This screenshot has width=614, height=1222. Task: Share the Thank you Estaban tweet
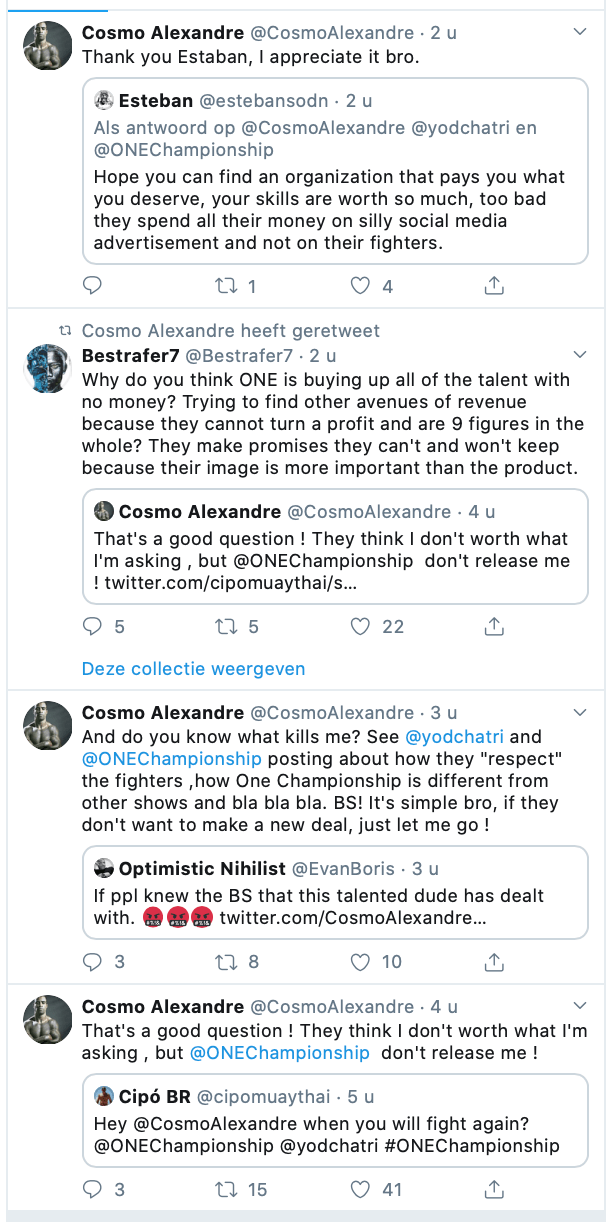point(493,286)
